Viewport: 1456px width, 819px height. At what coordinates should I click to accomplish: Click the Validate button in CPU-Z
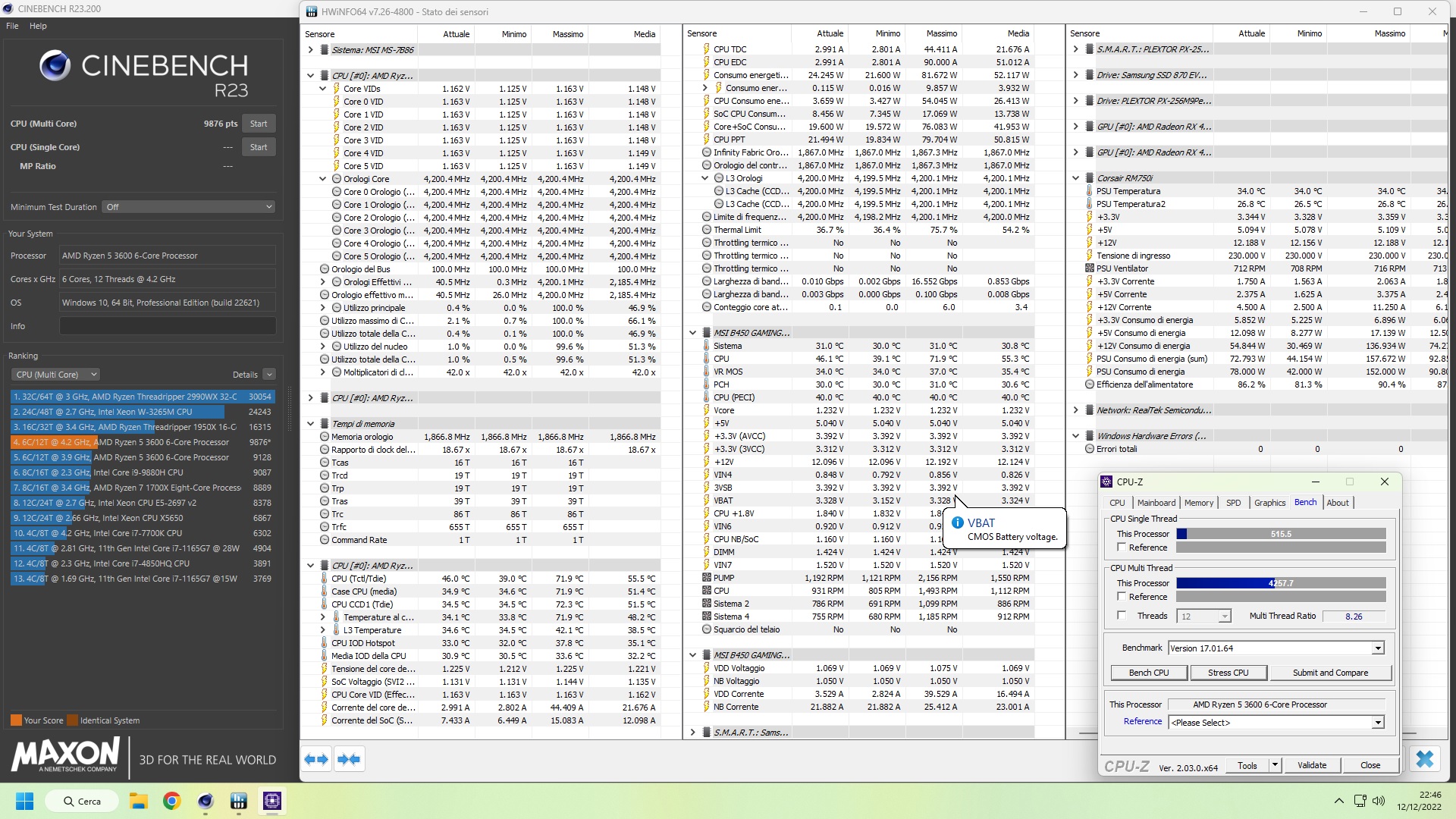(1312, 765)
